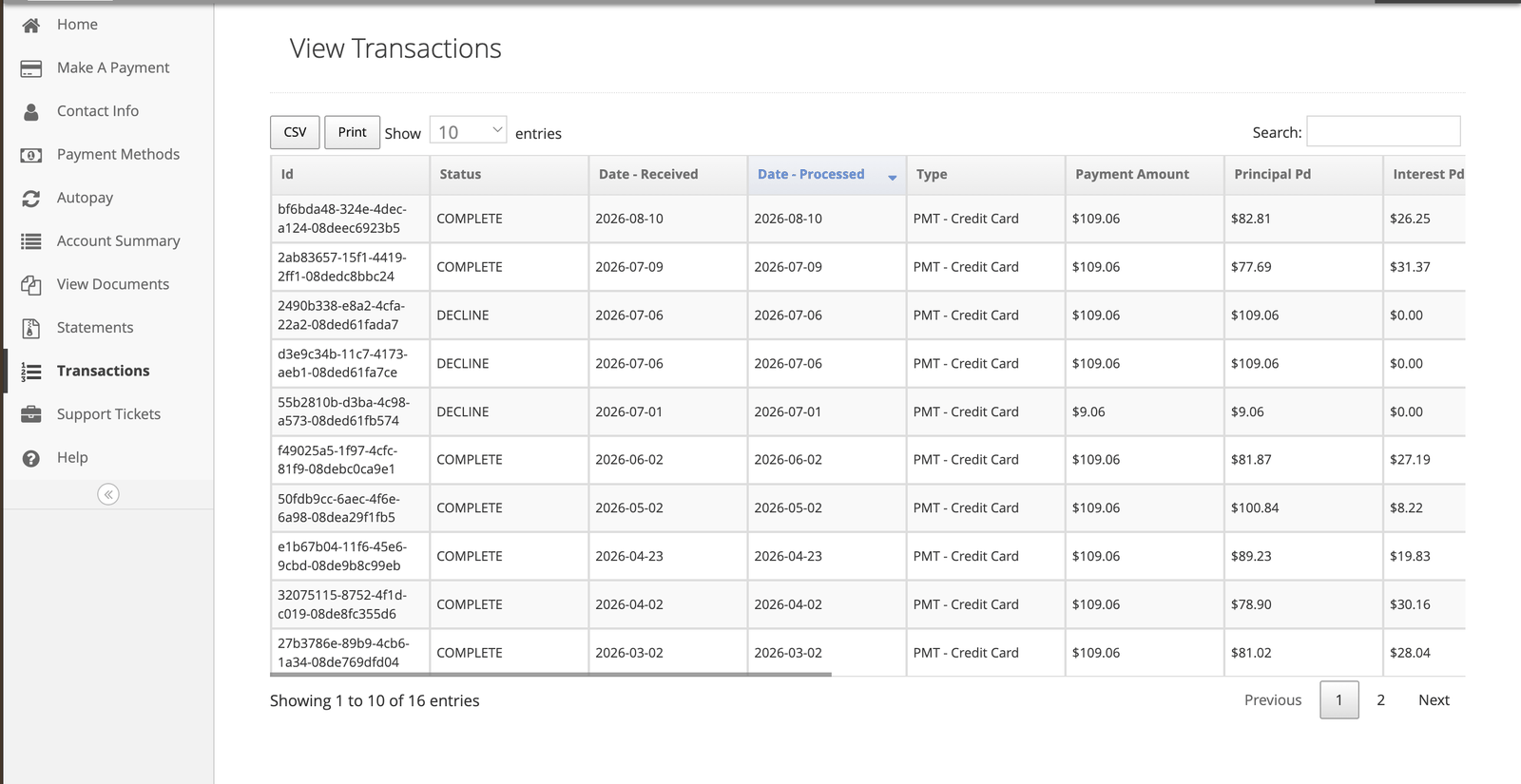Open Support Tickets
Viewport: 1521px width, 784px height.
coord(108,414)
